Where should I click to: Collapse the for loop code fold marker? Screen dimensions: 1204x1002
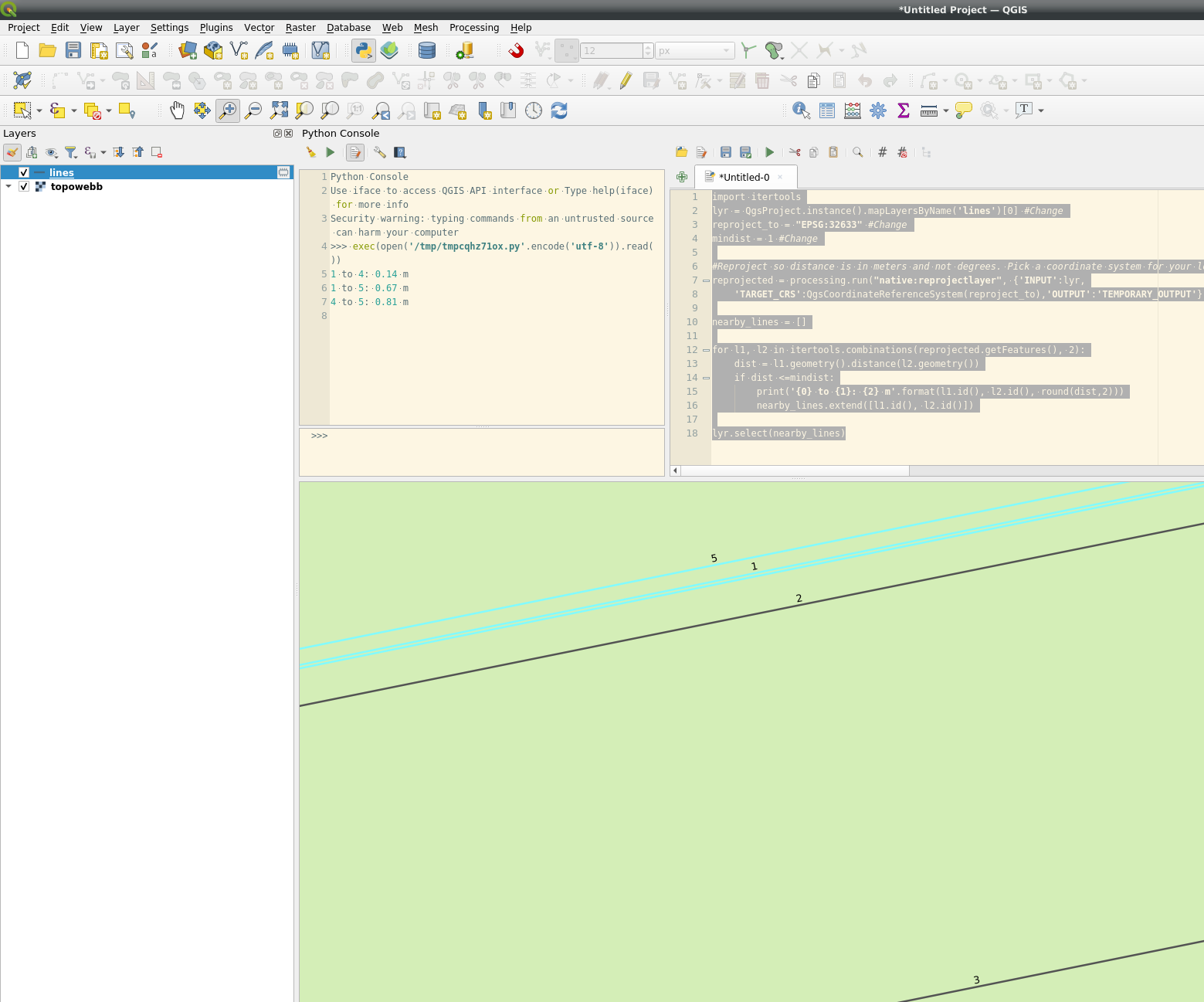point(706,350)
